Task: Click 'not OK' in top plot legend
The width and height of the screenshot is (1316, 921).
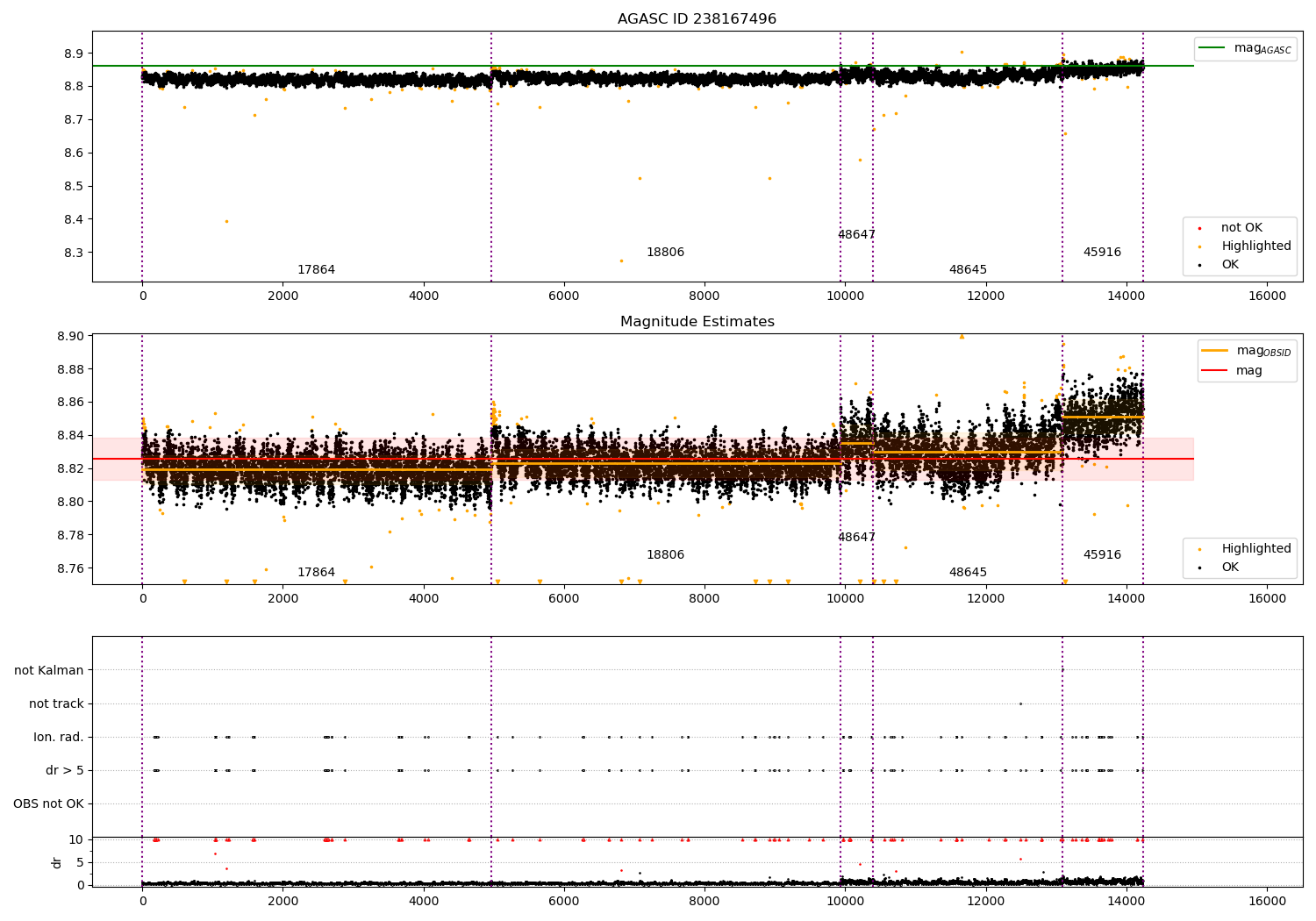Action: [x=1241, y=228]
